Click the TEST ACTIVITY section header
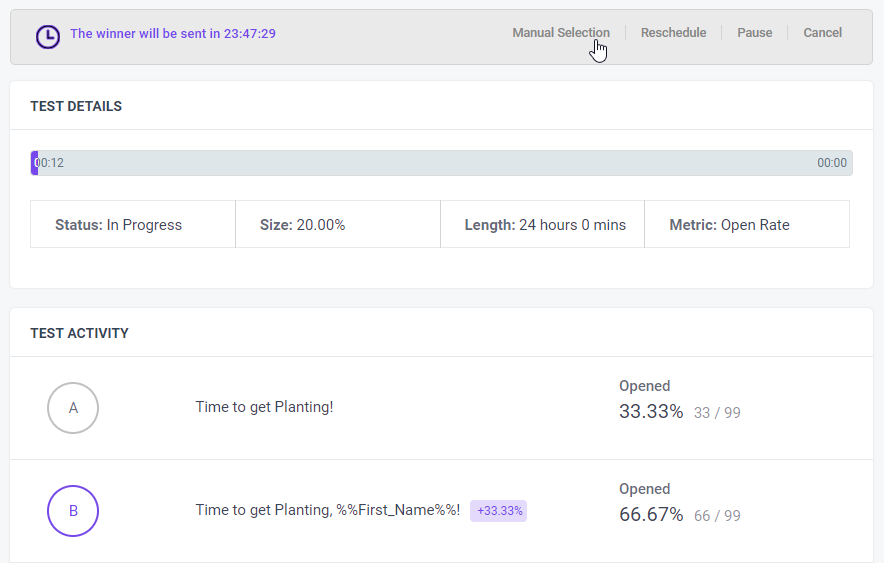 pyautogui.click(x=79, y=333)
